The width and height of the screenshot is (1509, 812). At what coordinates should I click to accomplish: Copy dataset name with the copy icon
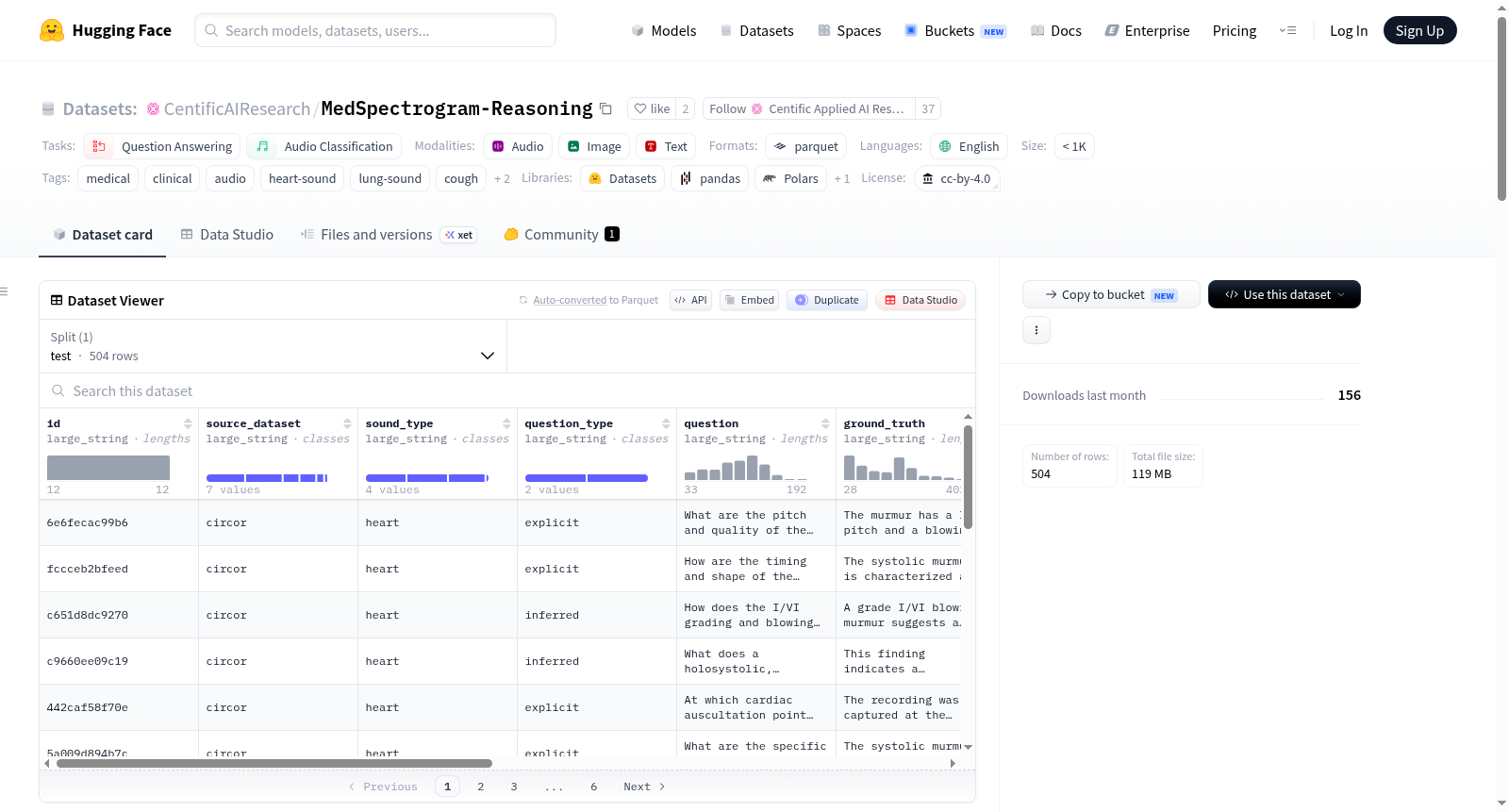605,108
